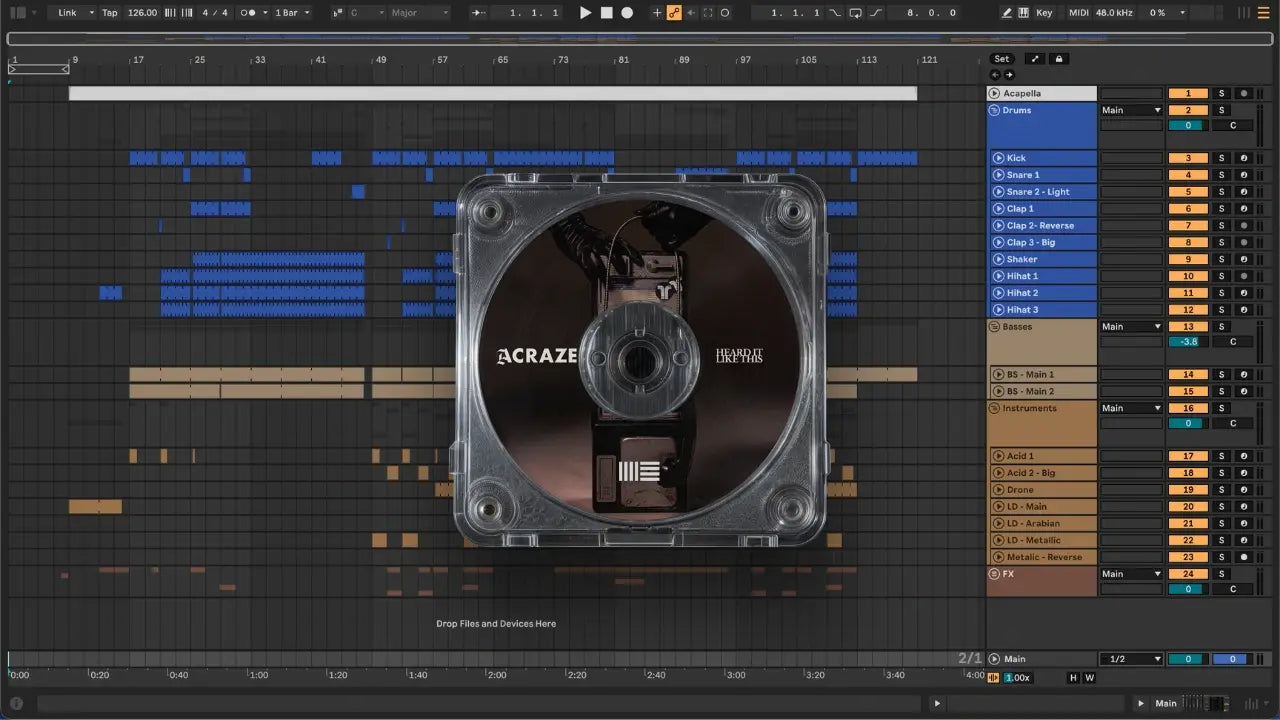Screen dimensions: 1280x720
Task: Click the Acapella audio clip in the arrangement
Action: 493,93
